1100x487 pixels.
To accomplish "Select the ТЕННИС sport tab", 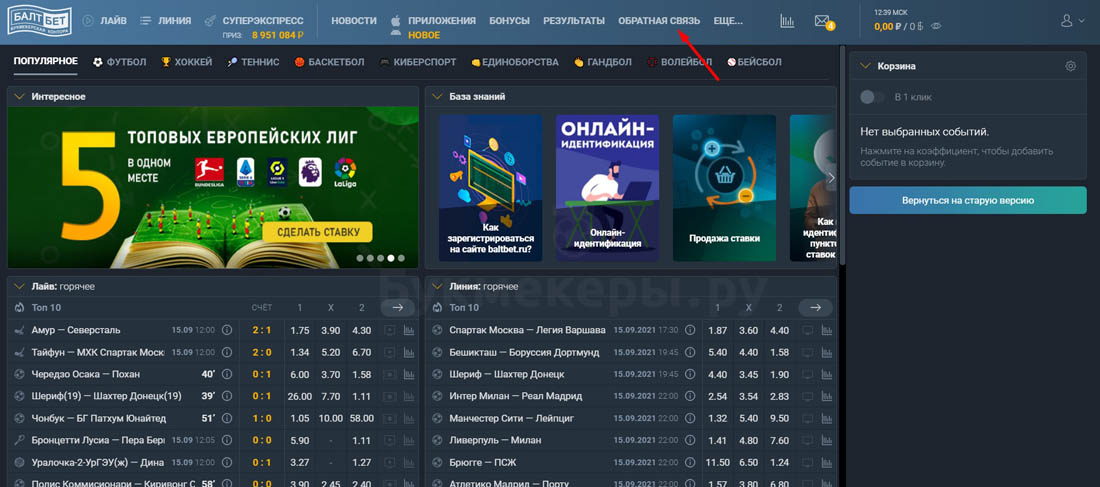I will tap(253, 62).
